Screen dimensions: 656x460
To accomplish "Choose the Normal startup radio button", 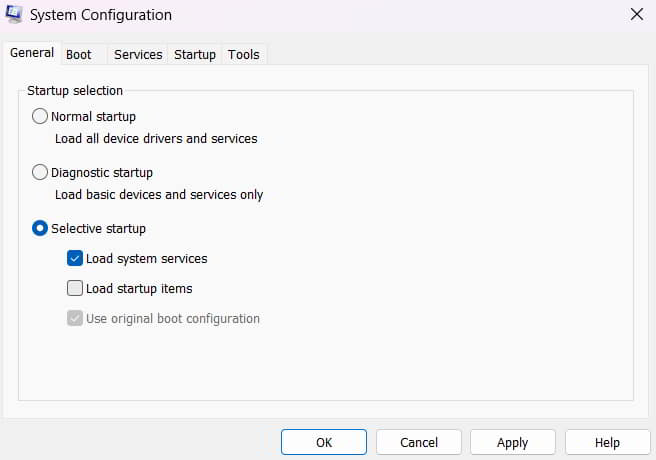I will 40,116.
